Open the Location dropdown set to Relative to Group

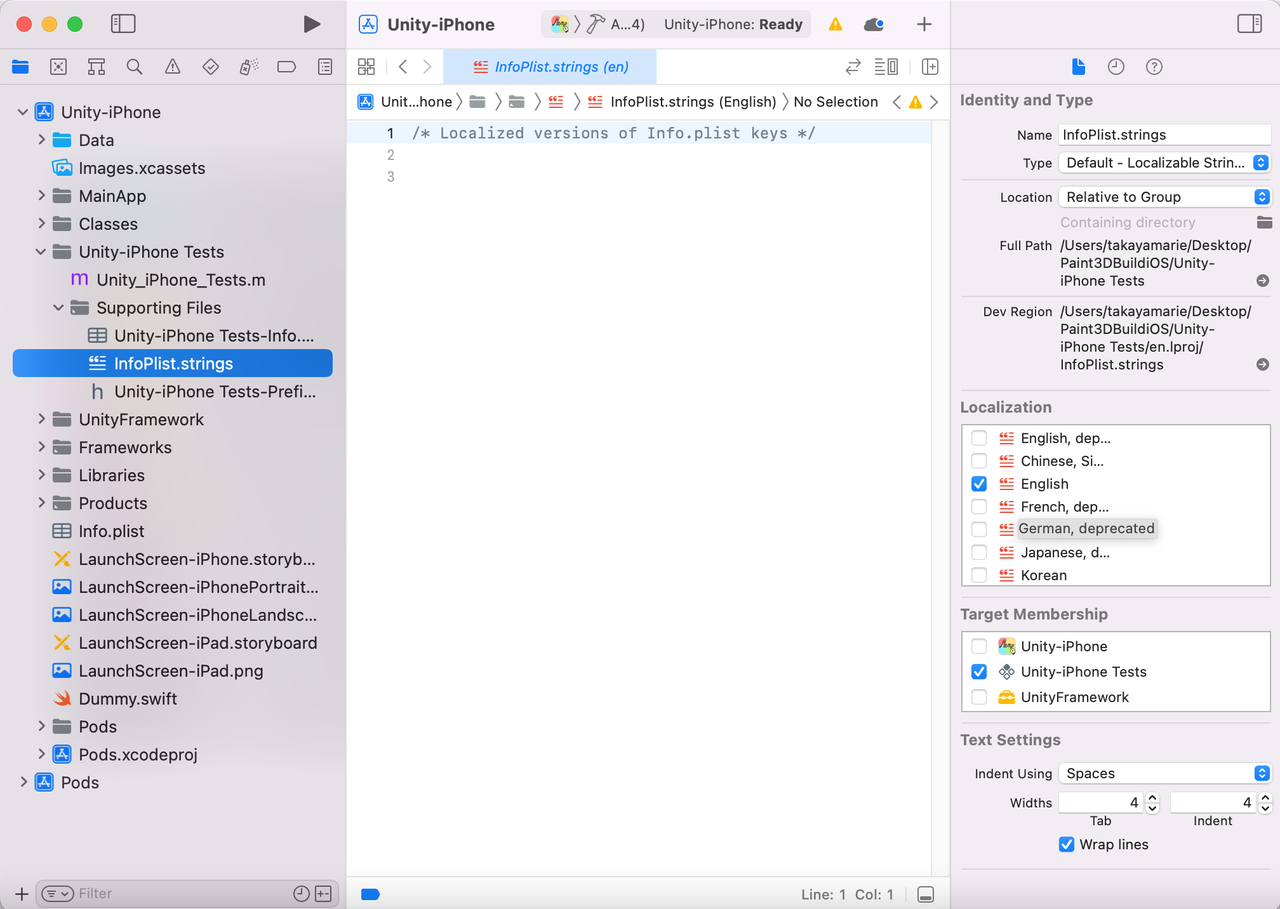coord(1164,196)
